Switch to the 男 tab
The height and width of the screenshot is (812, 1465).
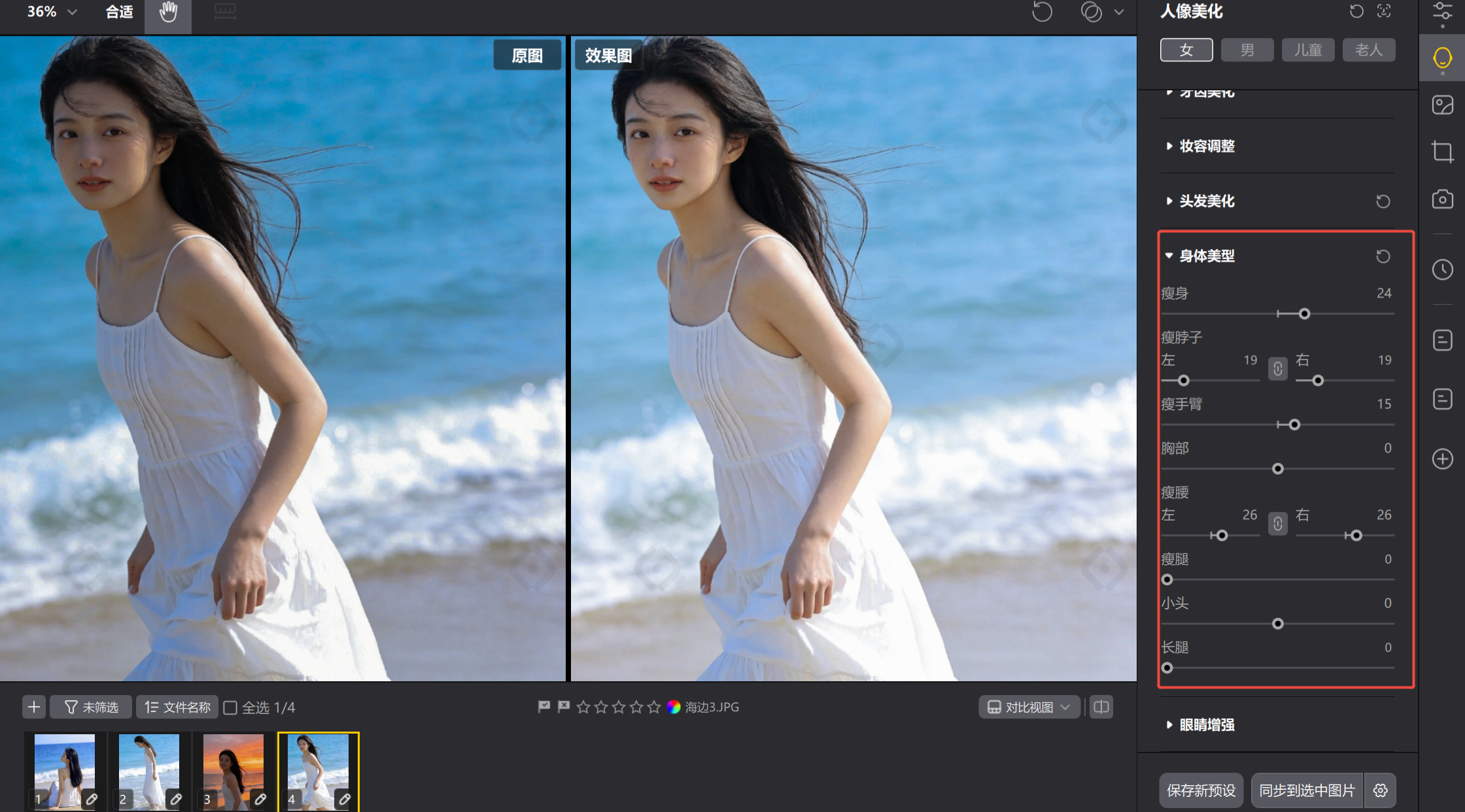1247,50
